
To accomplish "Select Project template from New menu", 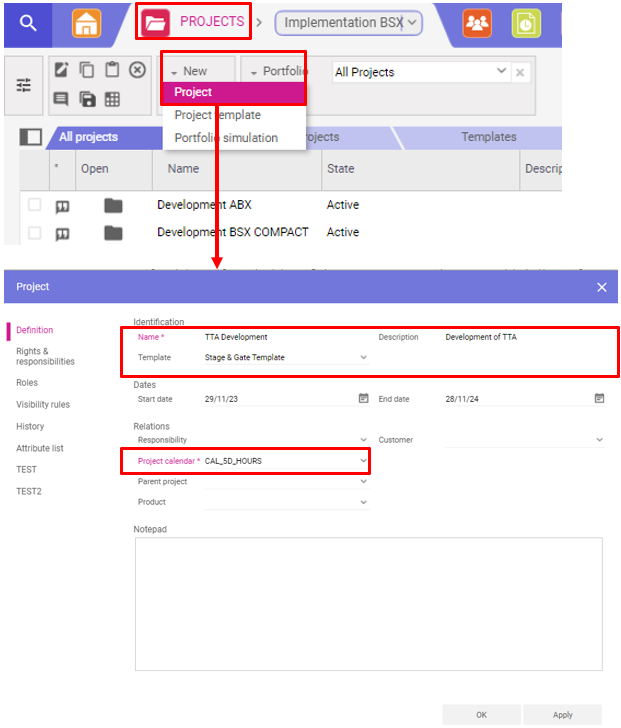I will [x=217, y=115].
